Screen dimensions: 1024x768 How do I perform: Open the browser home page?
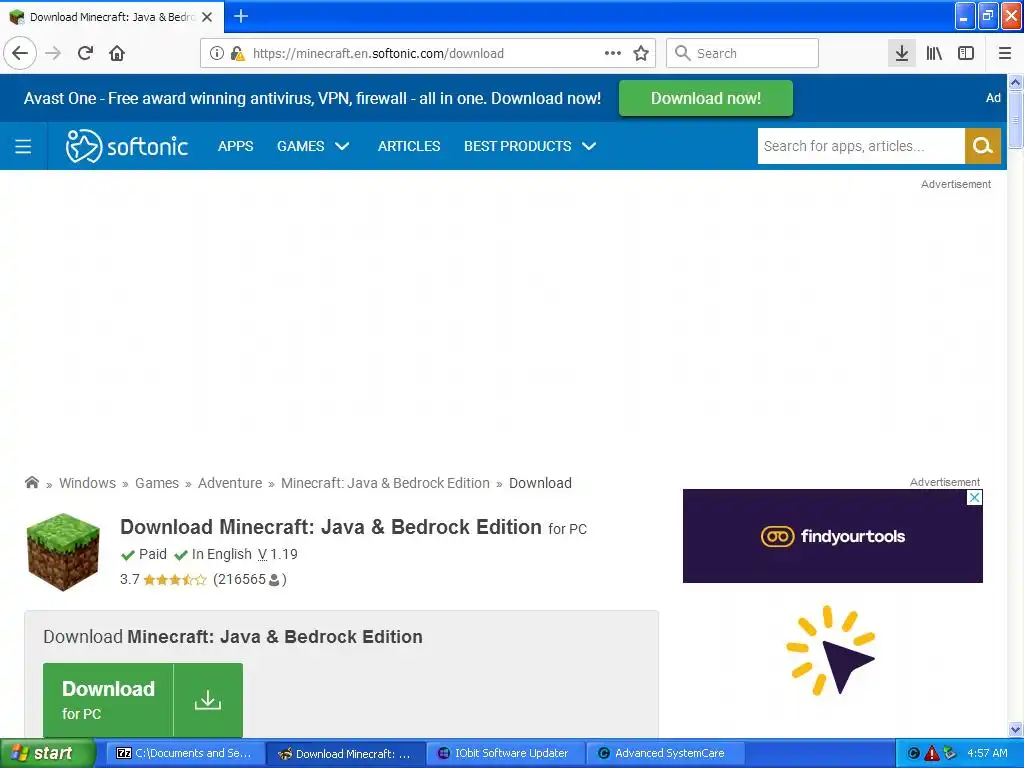(x=117, y=53)
